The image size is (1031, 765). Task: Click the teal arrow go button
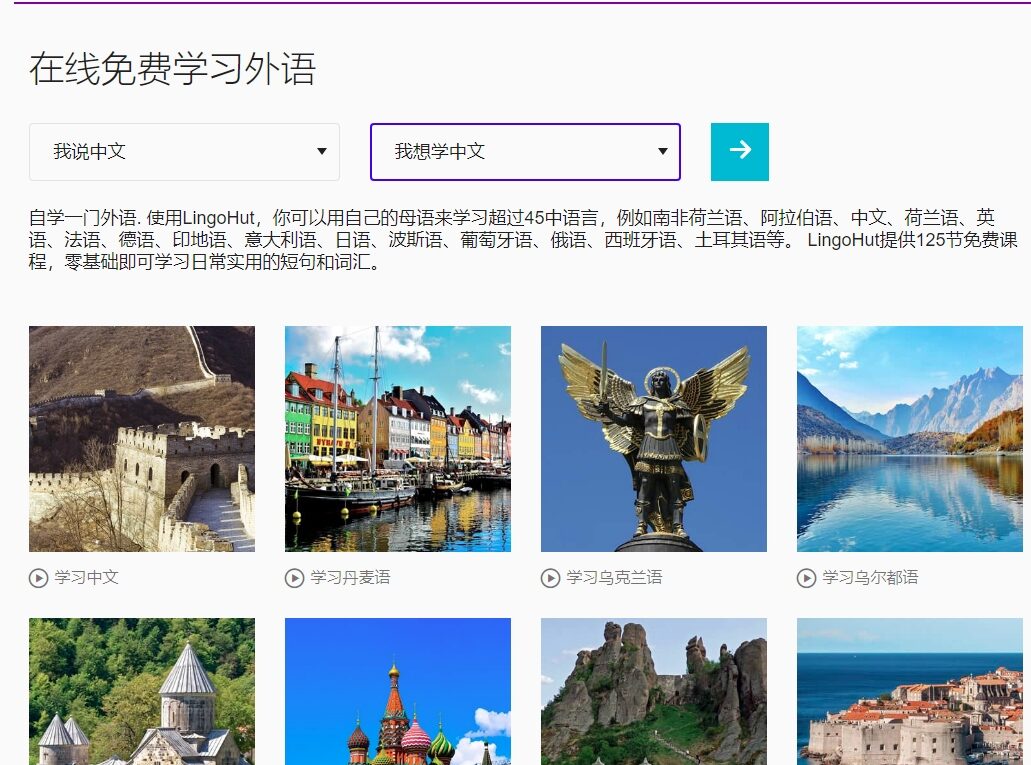[740, 152]
